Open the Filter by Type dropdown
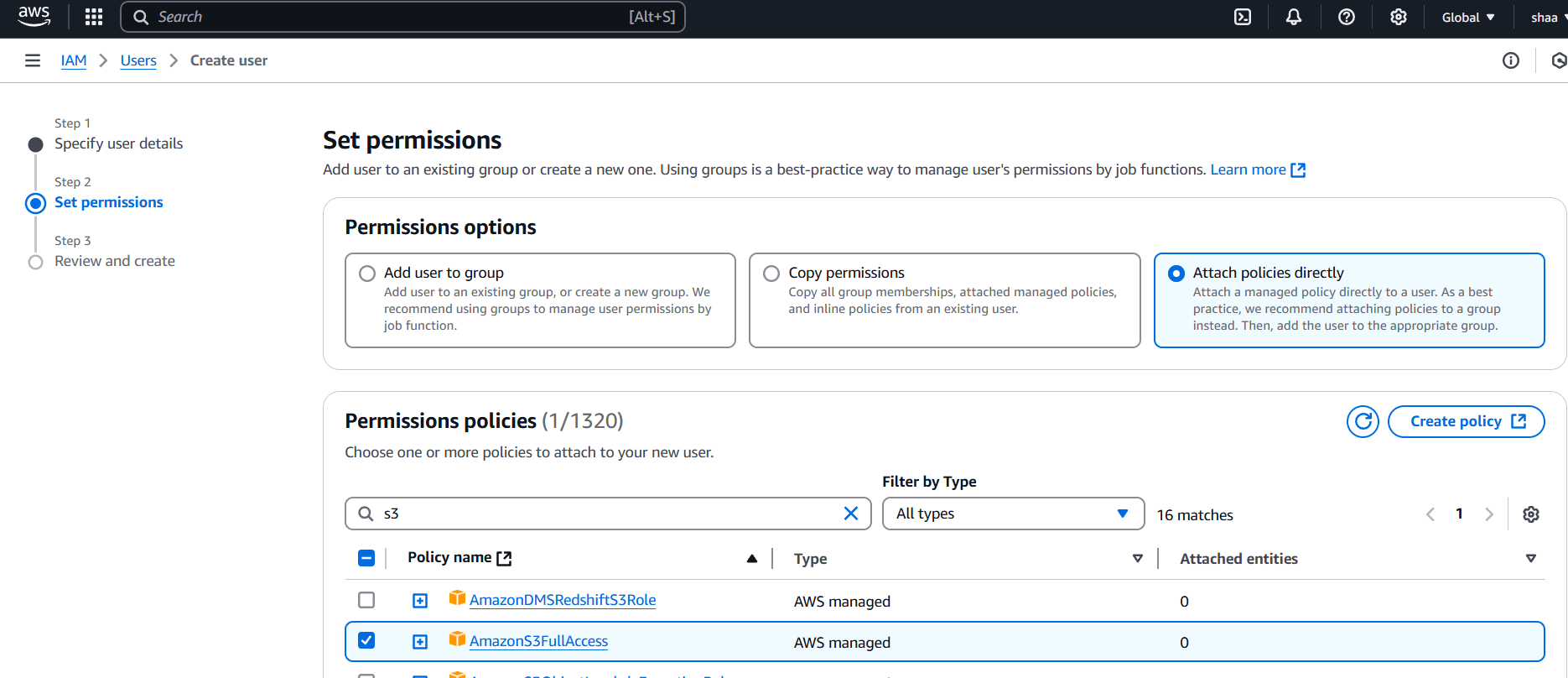 point(1013,514)
